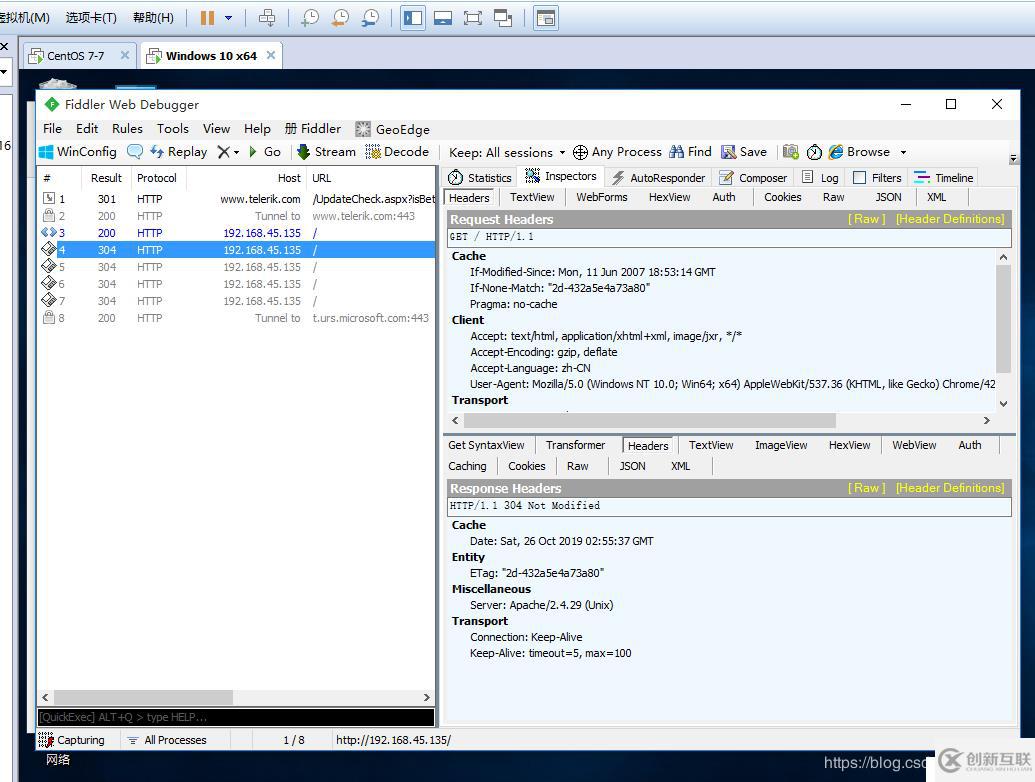Switch to the Log tab
1035x782 pixels.
click(x=820, y=178)
